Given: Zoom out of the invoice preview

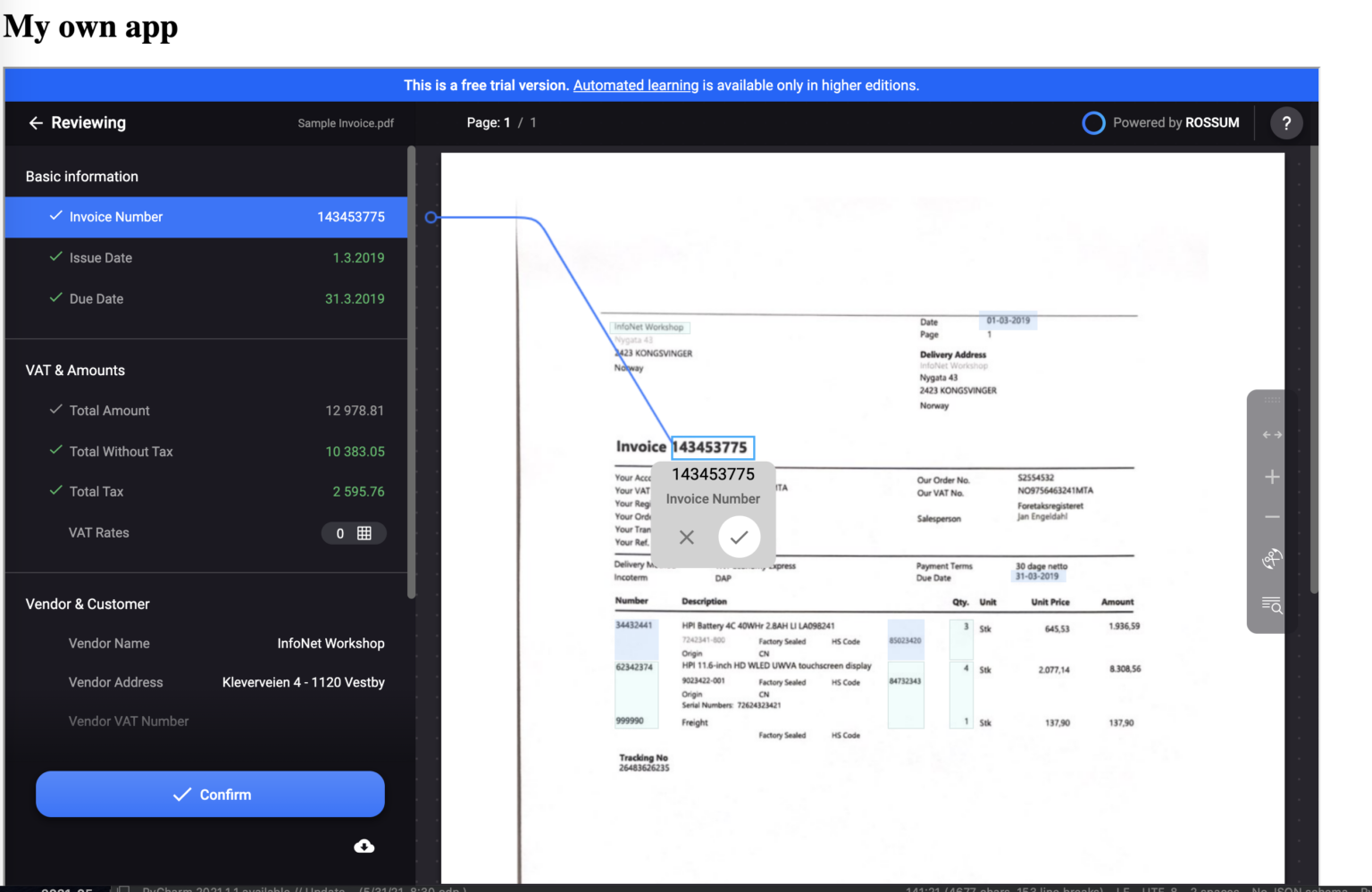Looking at the screenshot, I should (1271, 516).
